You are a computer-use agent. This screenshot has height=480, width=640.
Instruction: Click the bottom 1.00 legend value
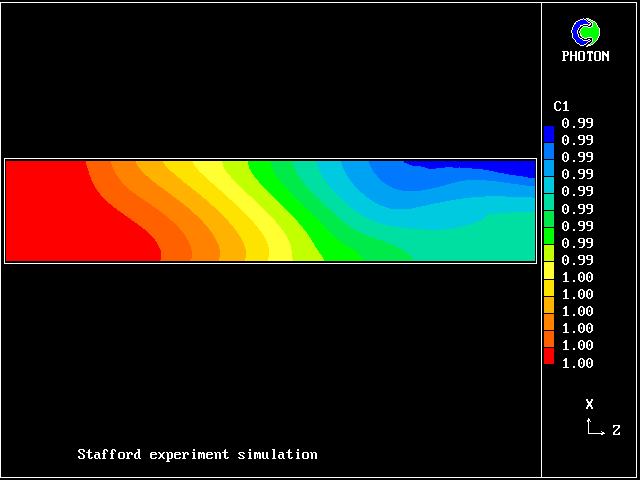(577, 363)
